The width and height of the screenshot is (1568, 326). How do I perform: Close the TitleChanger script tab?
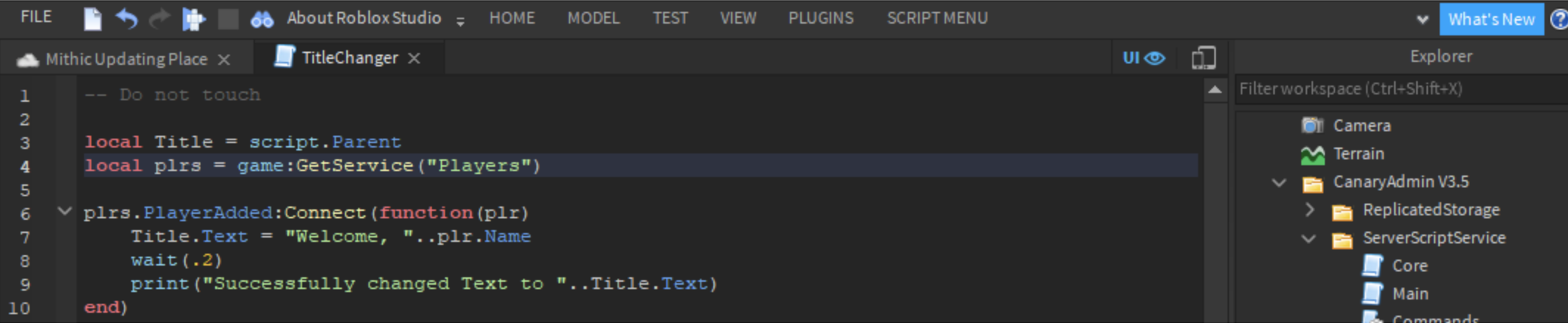coord(415,58)
